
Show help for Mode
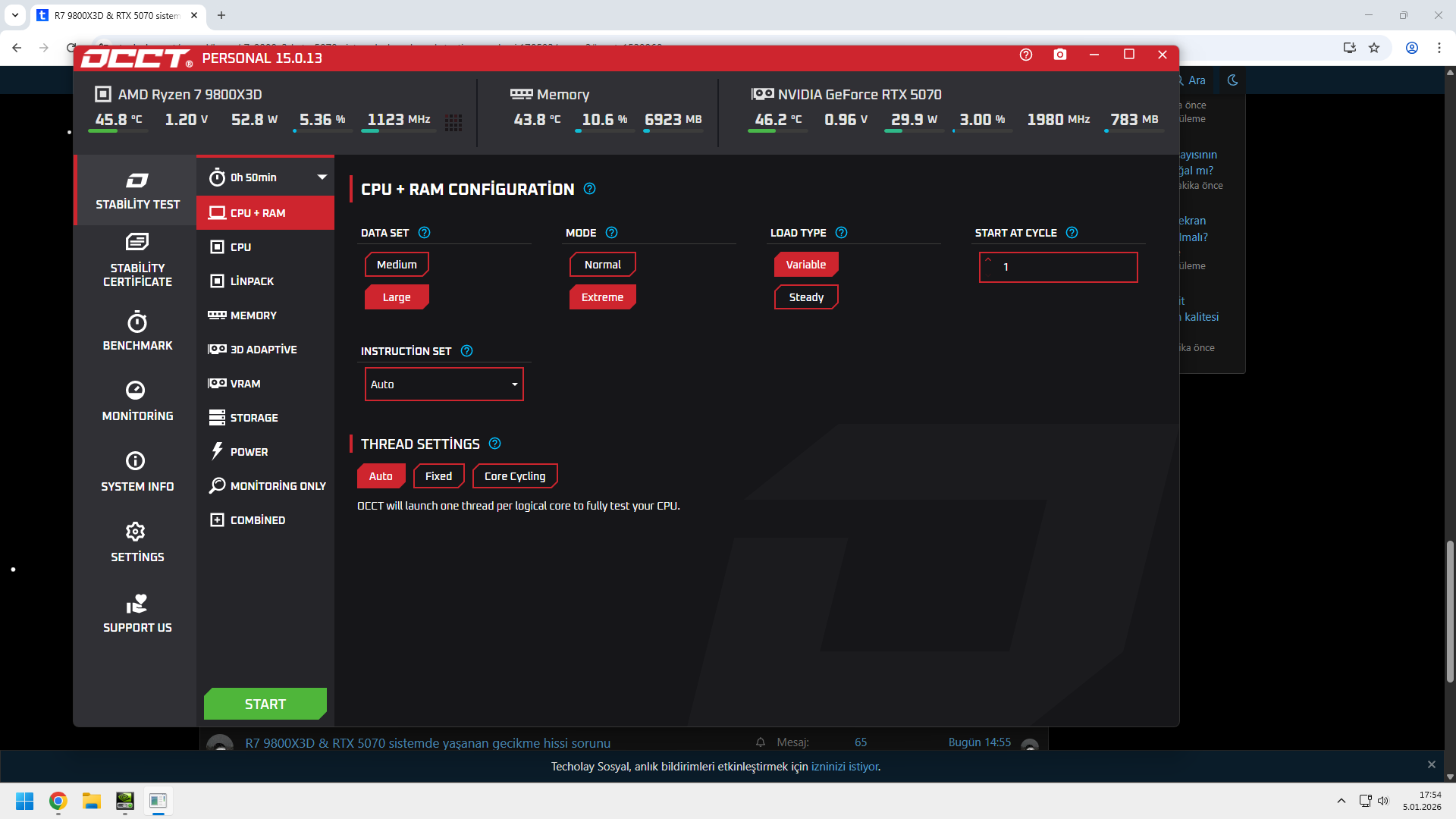click(612, 233)
